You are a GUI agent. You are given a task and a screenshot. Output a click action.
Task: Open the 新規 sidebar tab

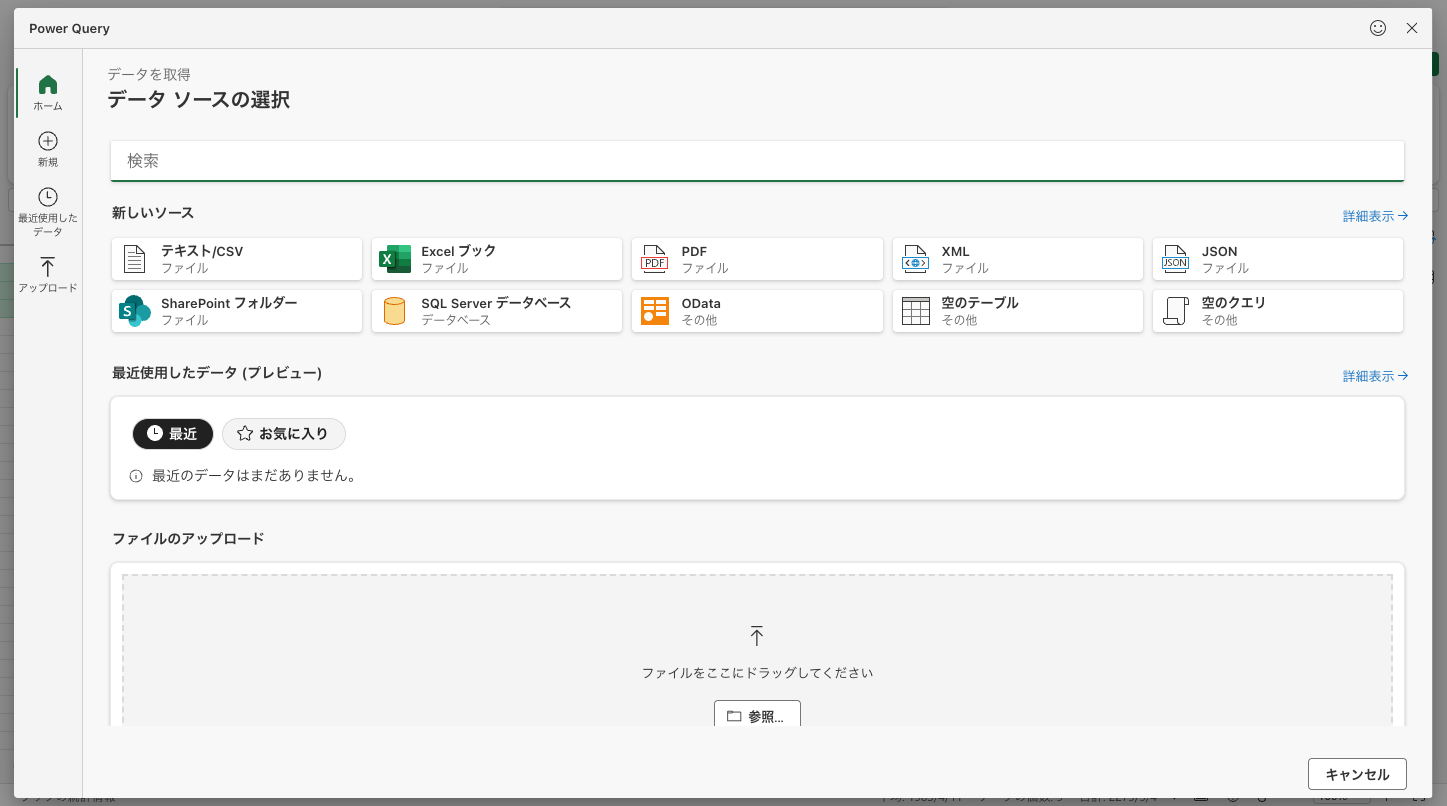(x=48, y=148)
